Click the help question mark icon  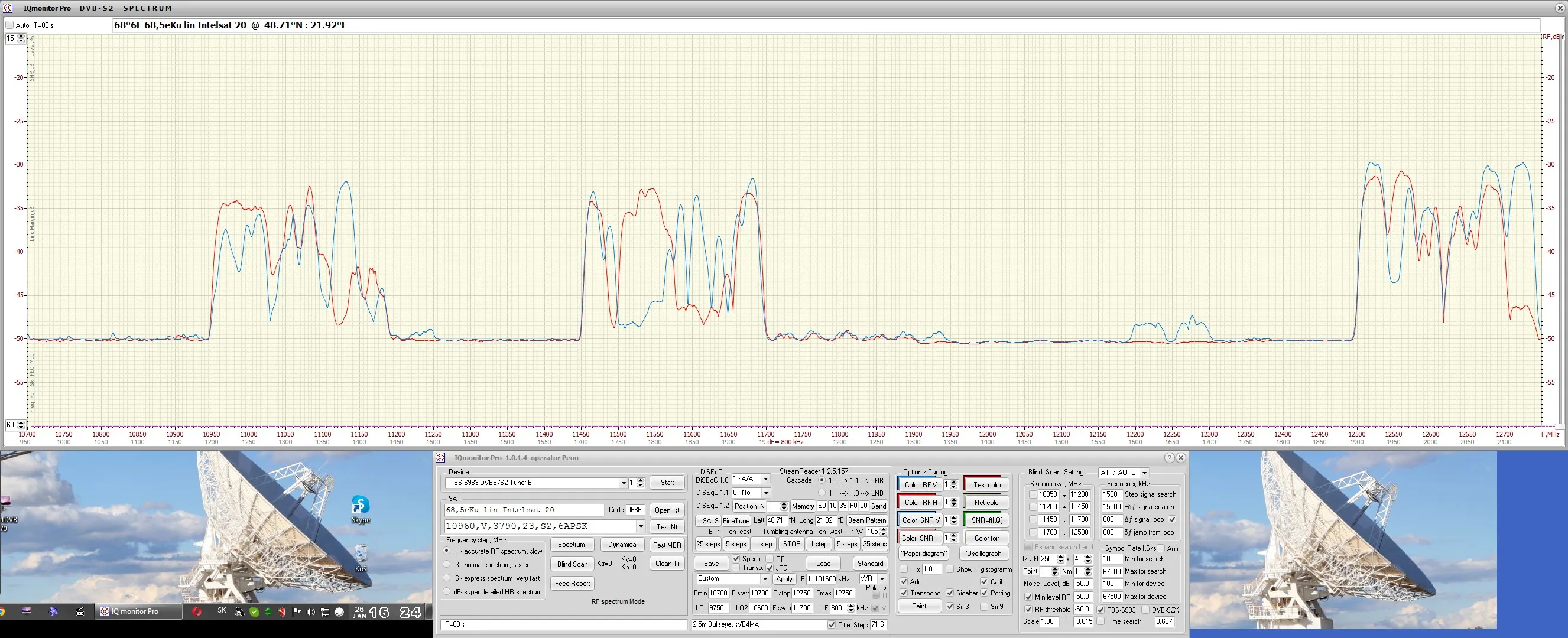coord(1169,458)
